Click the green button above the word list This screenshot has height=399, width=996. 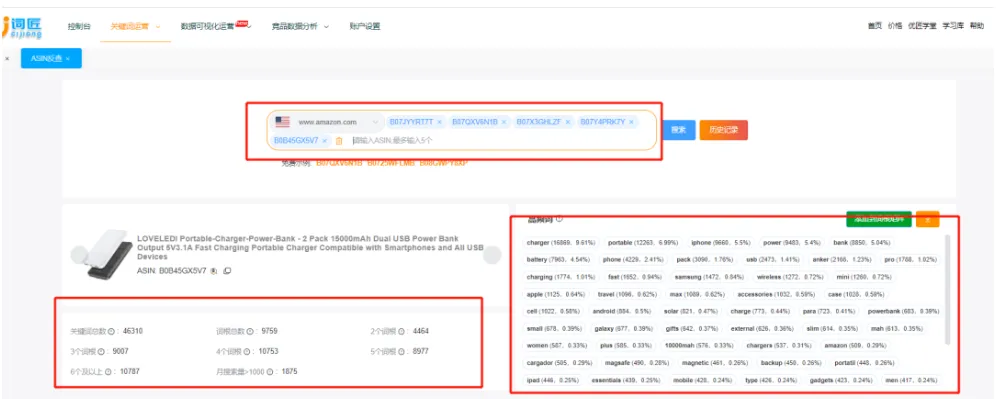point(878,219)
